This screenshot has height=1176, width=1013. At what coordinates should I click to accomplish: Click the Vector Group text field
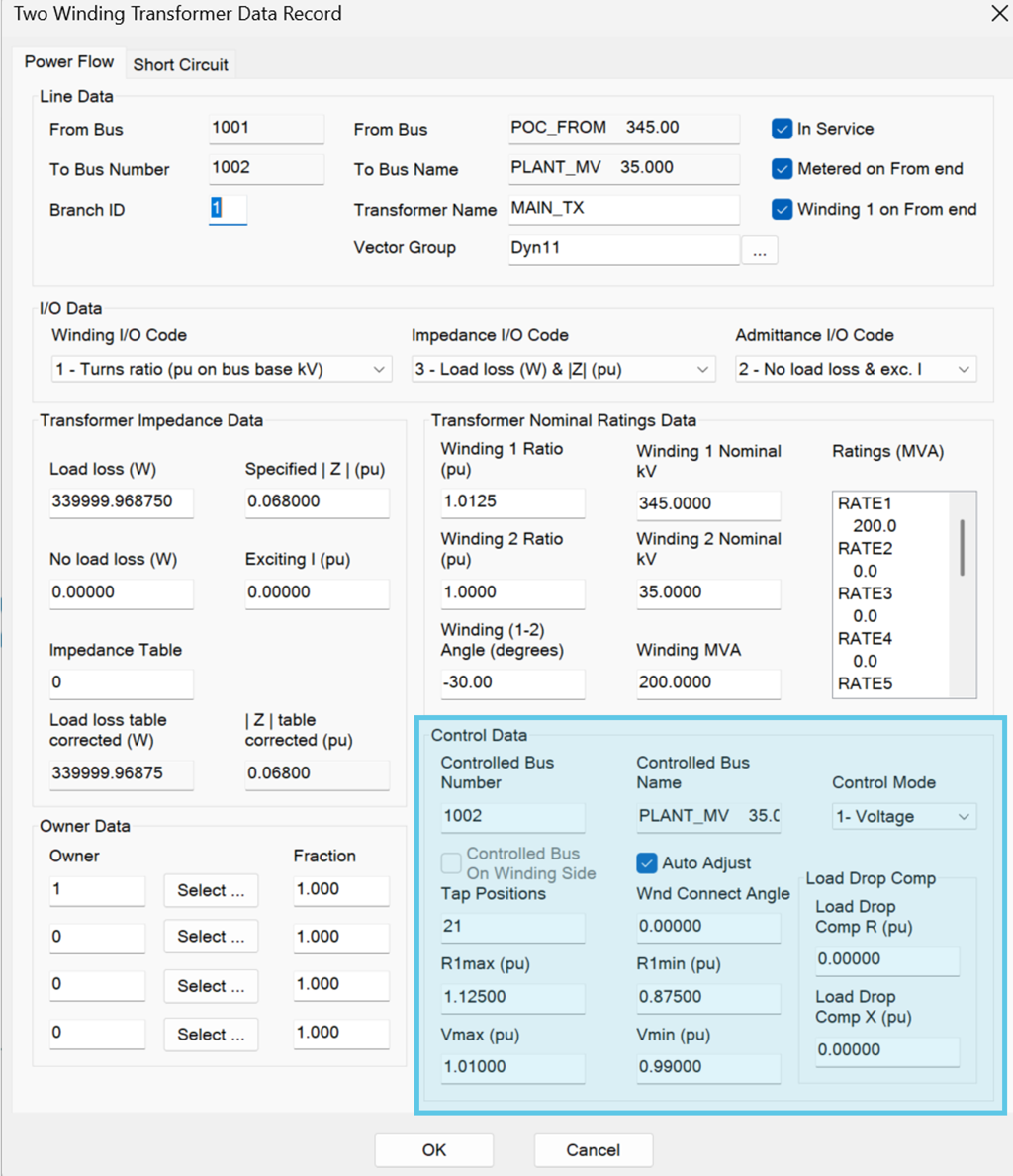click(x=623, y=249)
